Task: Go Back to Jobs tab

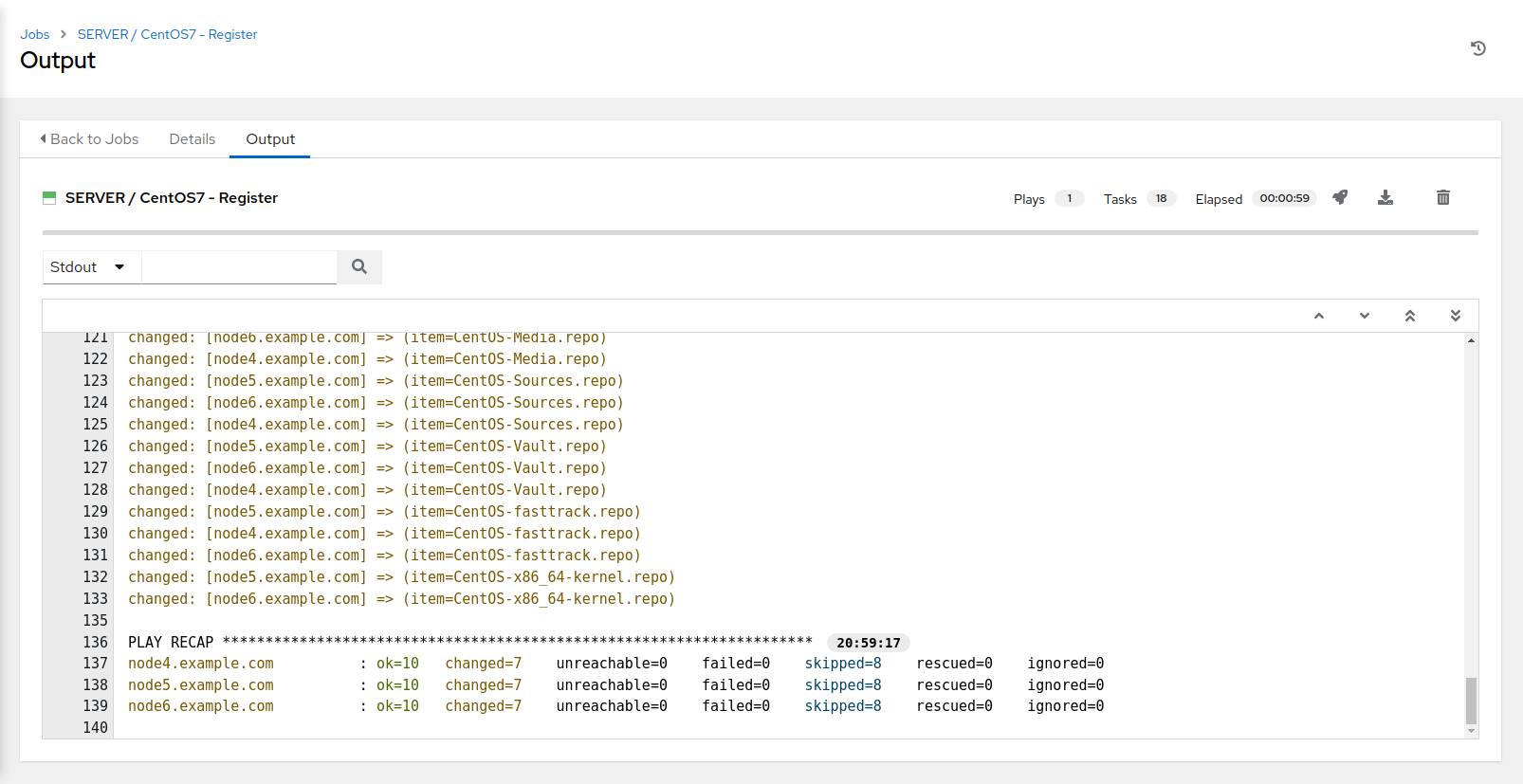Action: click(x=89, y=138)
